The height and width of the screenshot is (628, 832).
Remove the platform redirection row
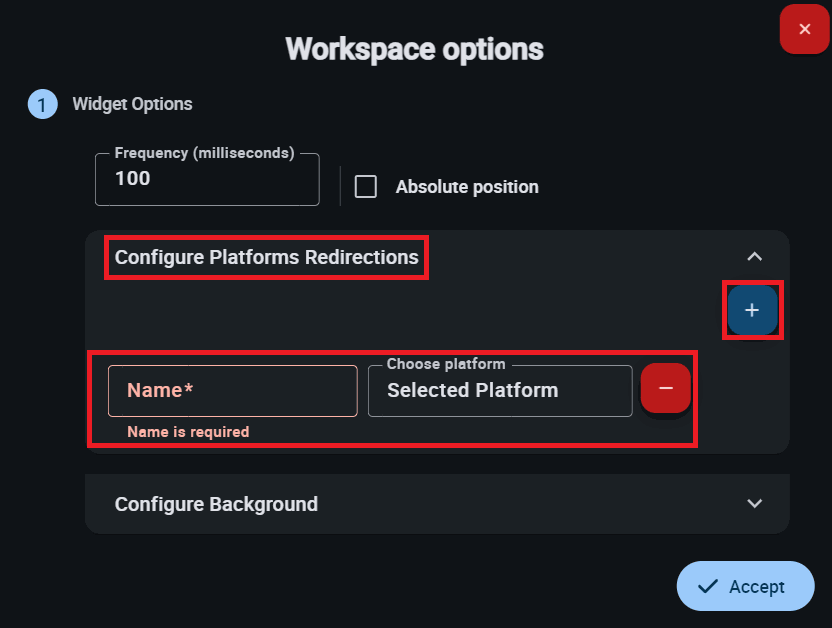pyautogui.click(x=665, y=388)
